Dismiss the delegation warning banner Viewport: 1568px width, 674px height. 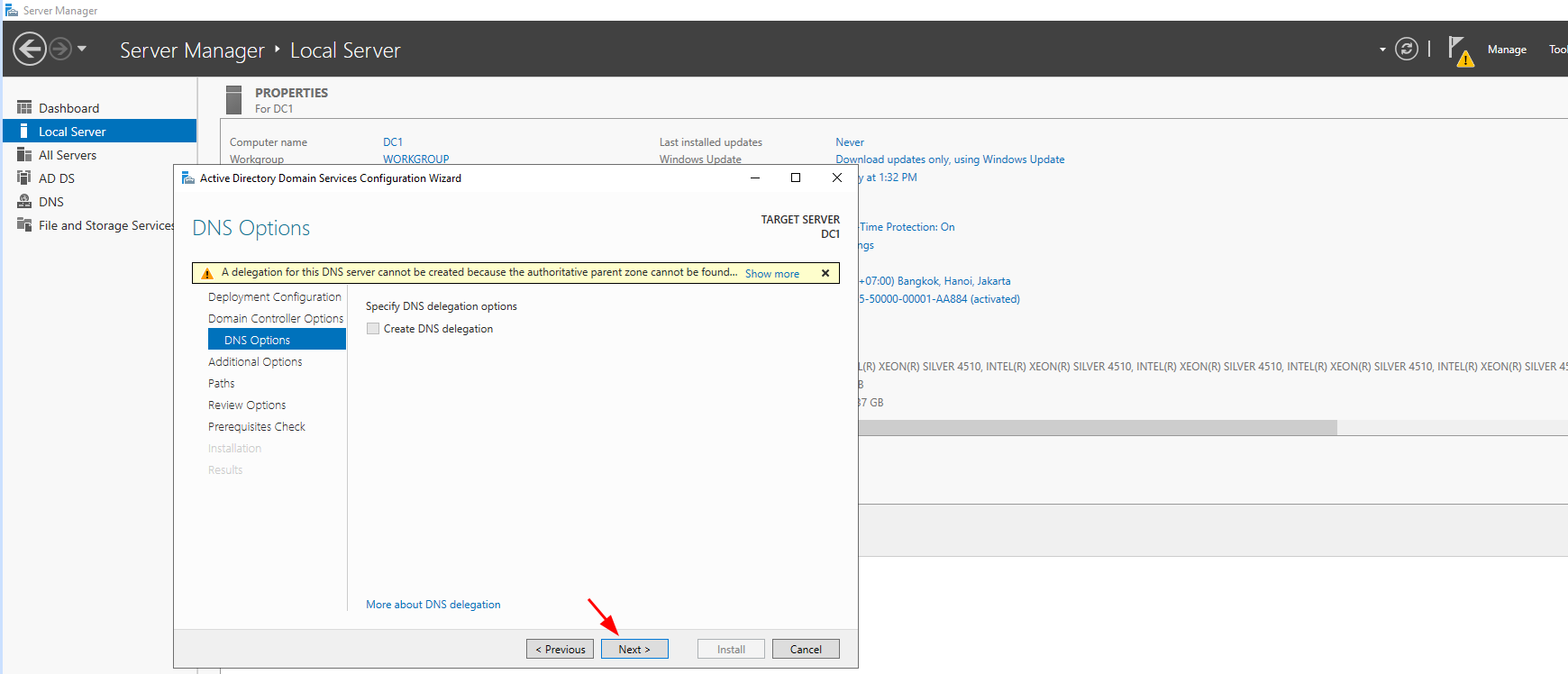(x=825, y=273)
